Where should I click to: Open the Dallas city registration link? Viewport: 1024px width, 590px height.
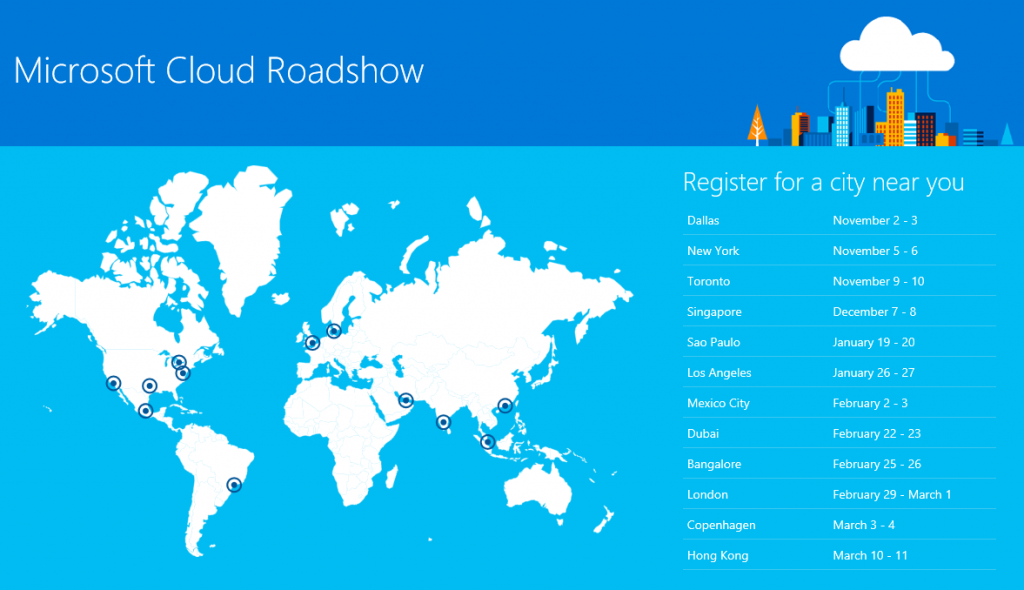pos(703,220)
